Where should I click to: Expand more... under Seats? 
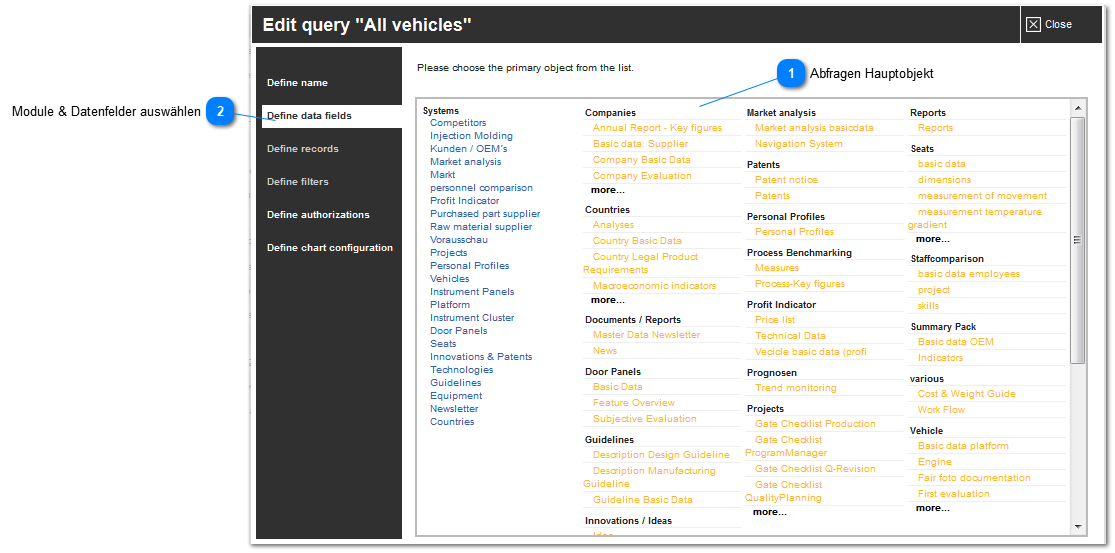[933, 239]
